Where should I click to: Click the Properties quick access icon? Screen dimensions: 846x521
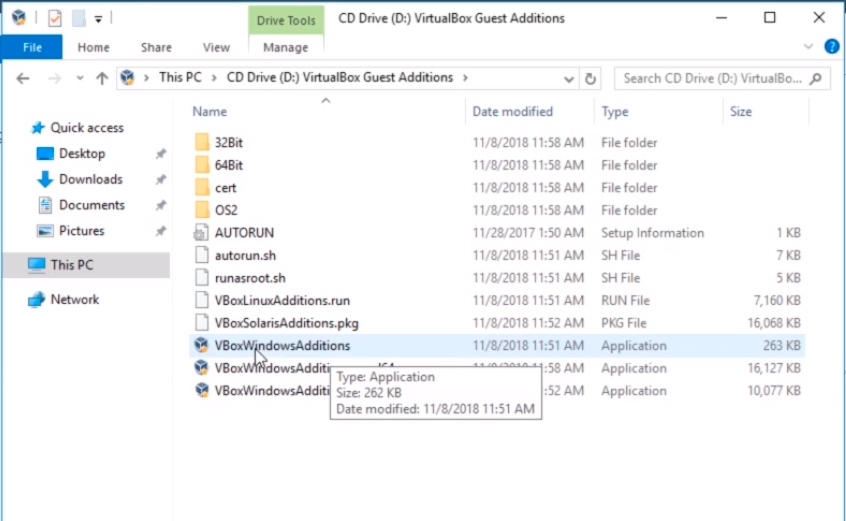pyautogui.click(x=55, y=18)
